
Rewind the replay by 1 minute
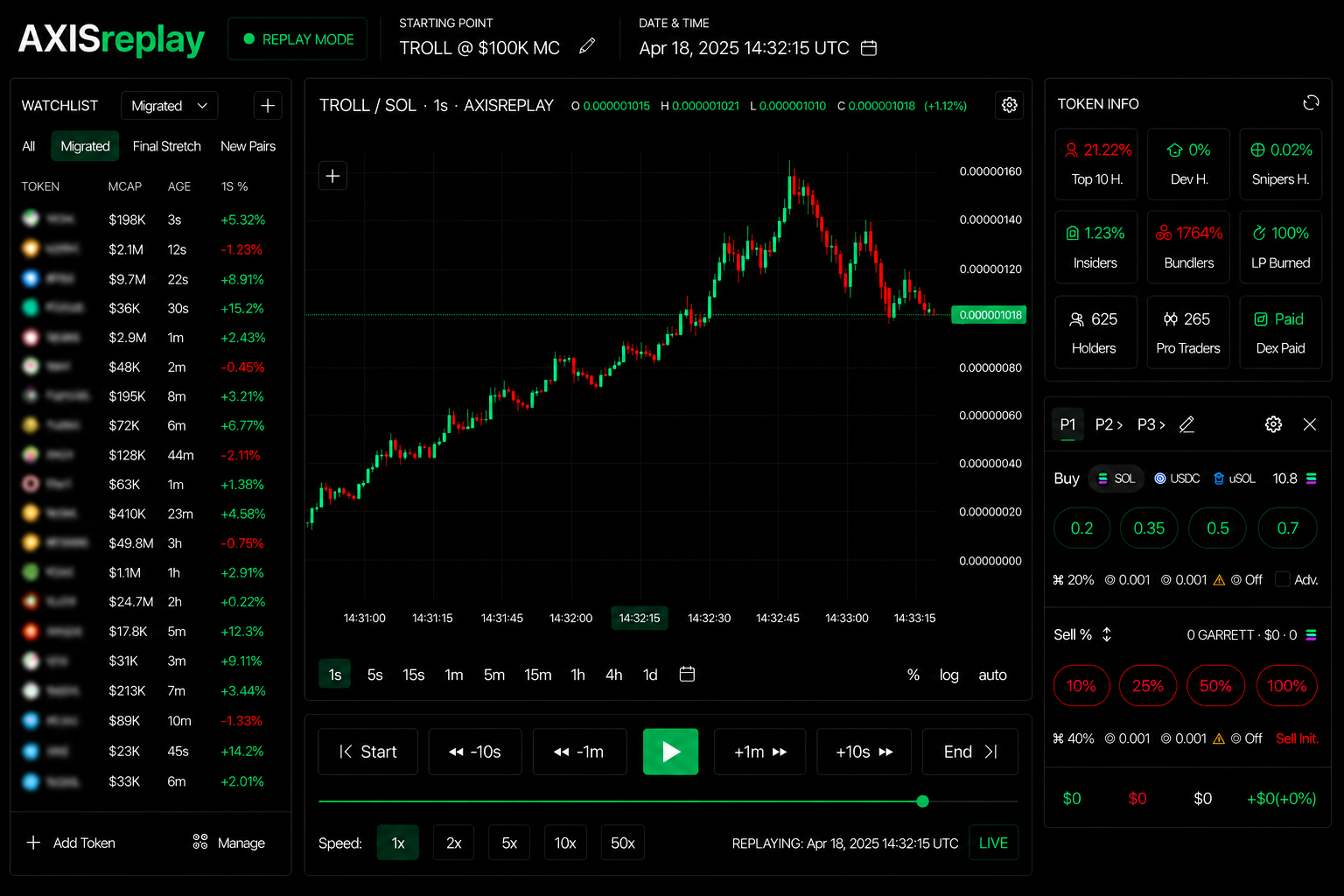[579, 752]
